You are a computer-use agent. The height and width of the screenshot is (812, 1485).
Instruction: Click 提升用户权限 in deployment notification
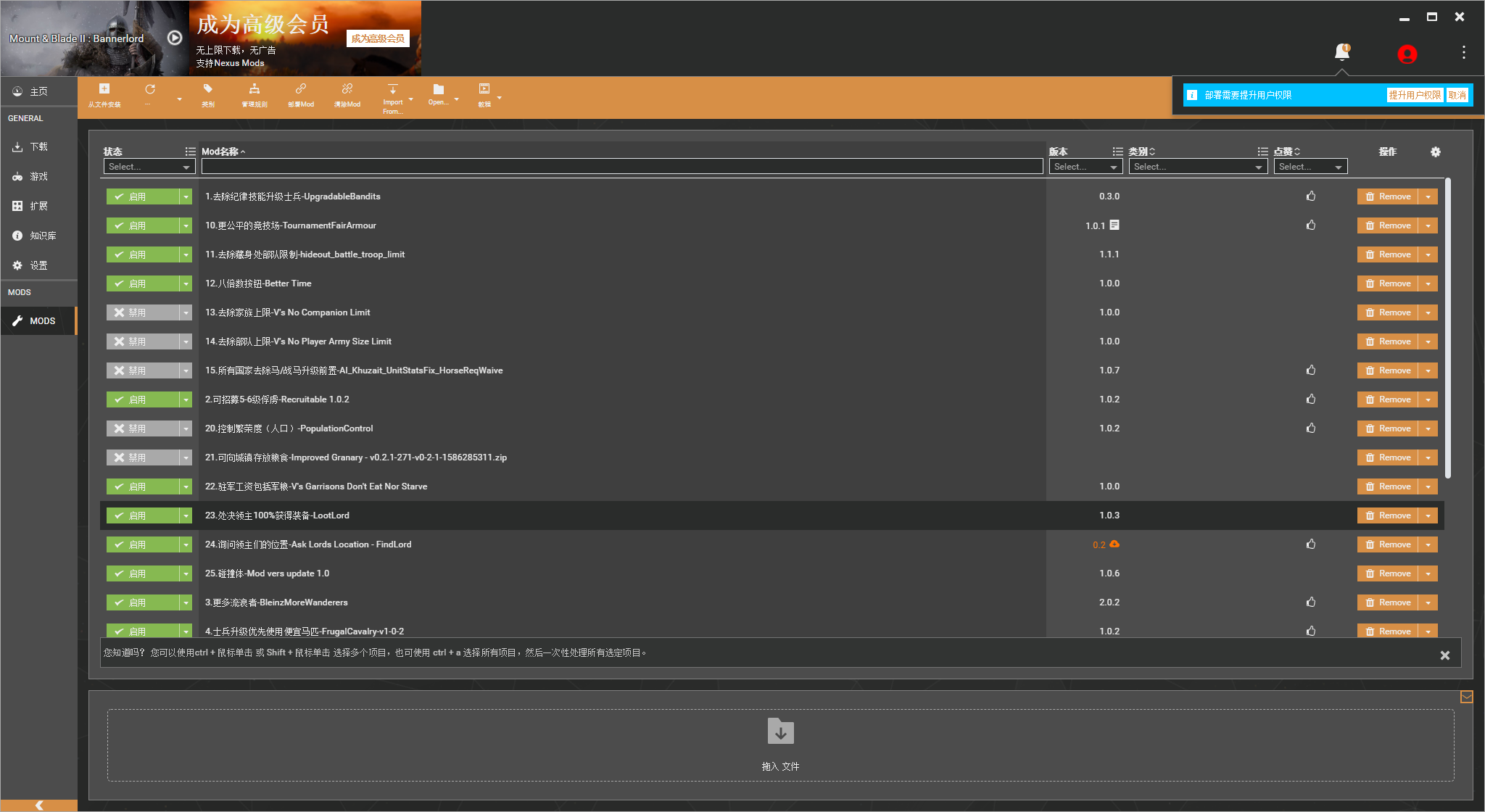1415,95
